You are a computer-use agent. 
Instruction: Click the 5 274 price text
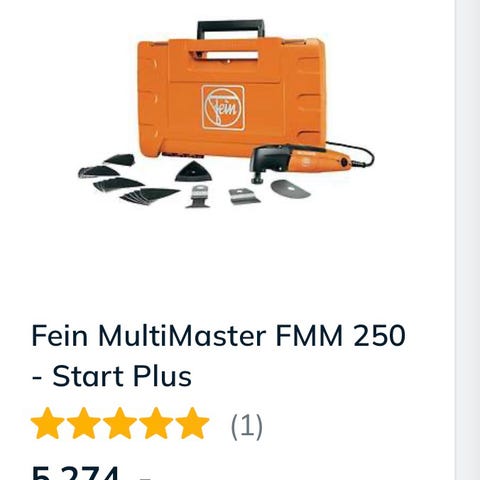[x=76, y=473]
